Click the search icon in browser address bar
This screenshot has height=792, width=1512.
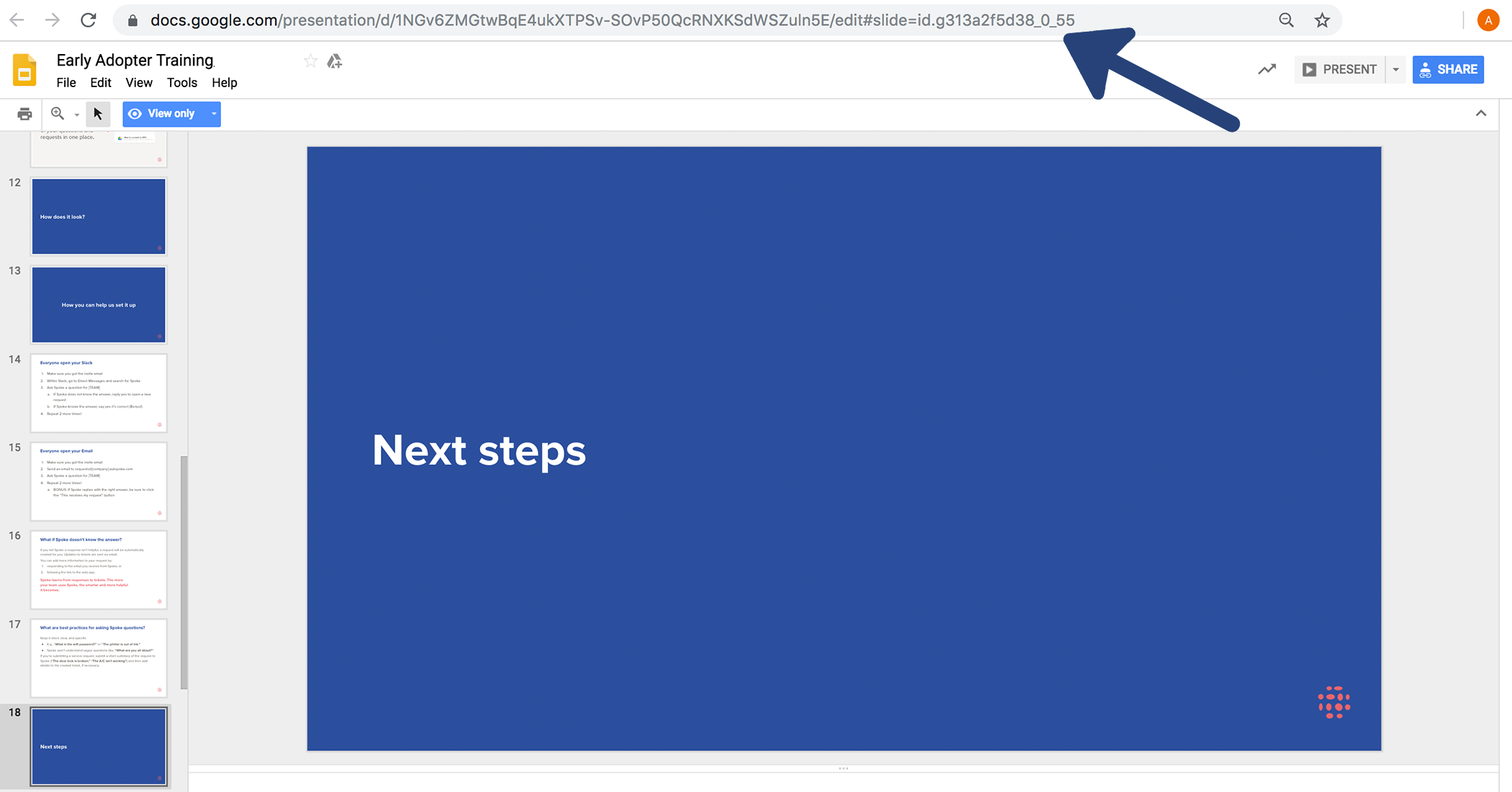1287,19
